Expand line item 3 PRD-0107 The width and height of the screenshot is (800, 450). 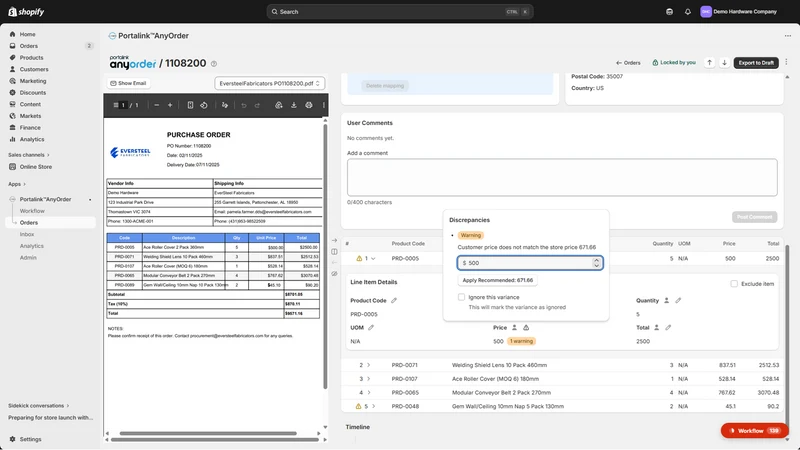368,379
